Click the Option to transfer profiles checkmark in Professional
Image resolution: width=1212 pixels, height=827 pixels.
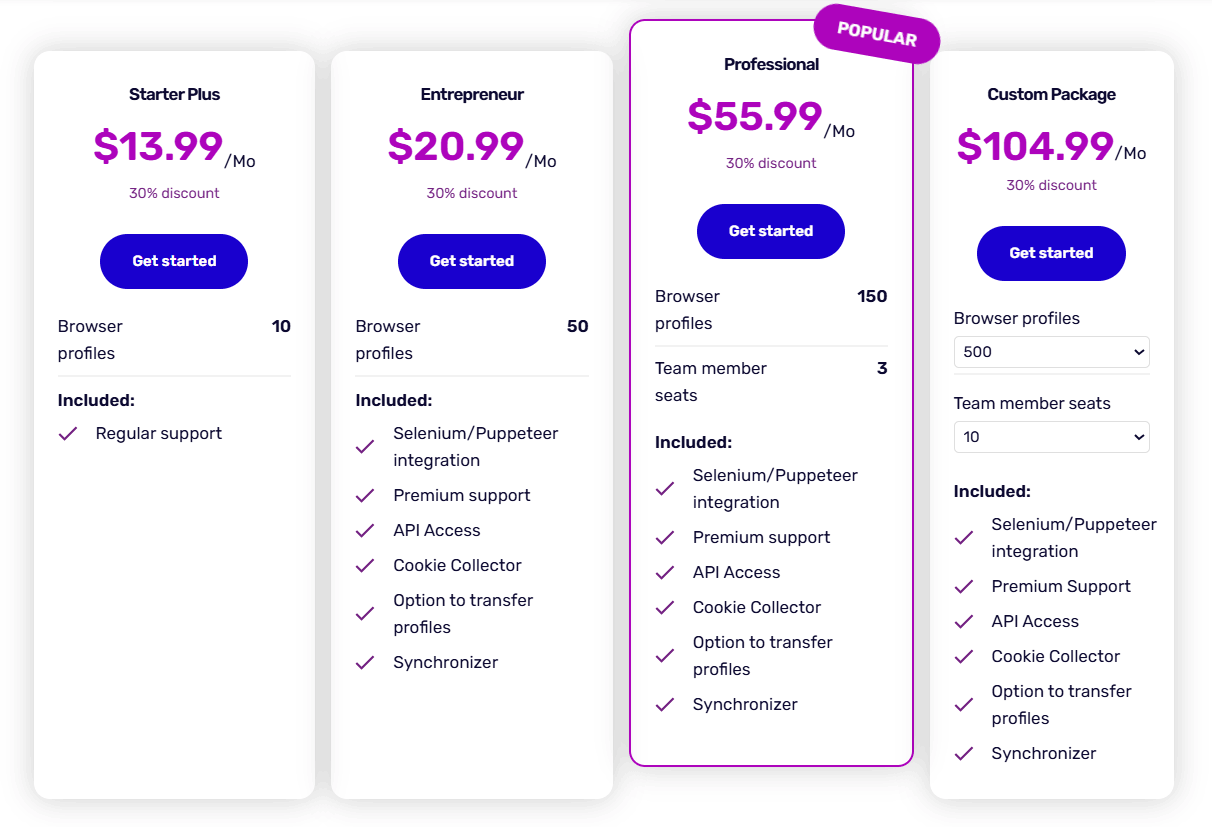[665, 655]
